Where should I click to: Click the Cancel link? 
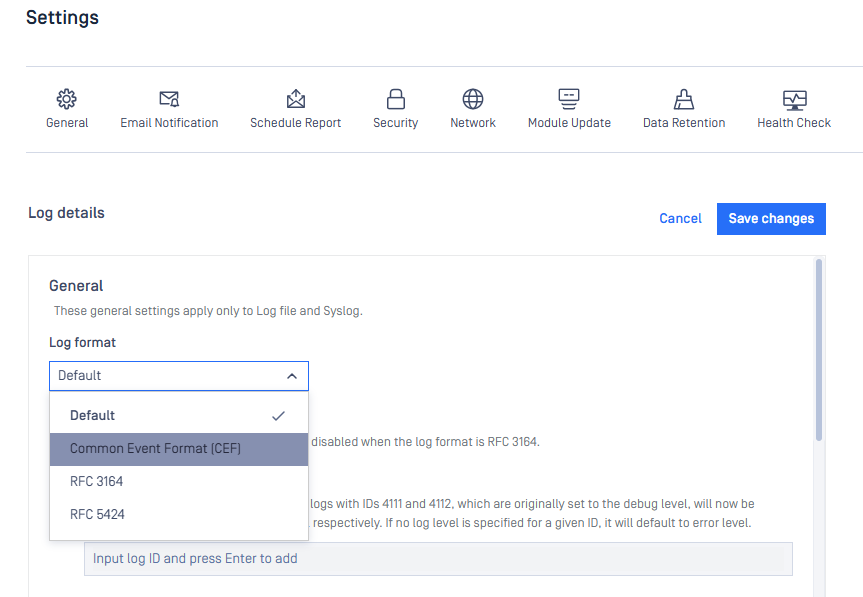pos(680,219)
